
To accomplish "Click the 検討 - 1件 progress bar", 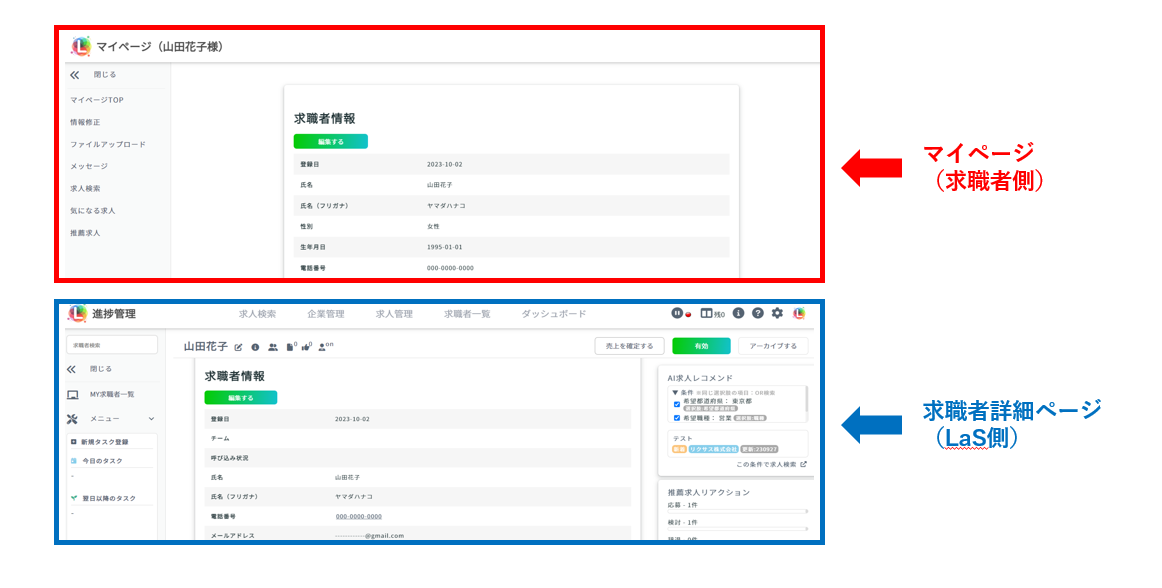I will 737,529.
